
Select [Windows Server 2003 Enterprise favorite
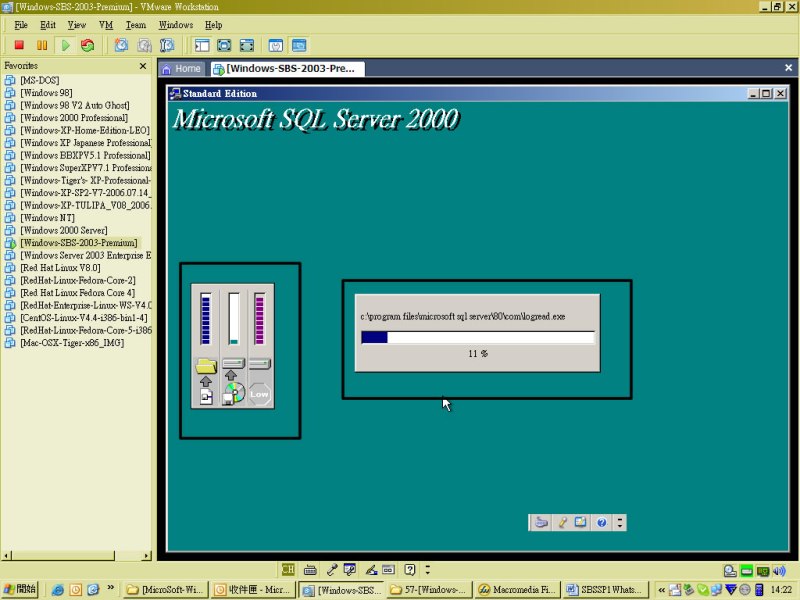(x=86, y=255)
